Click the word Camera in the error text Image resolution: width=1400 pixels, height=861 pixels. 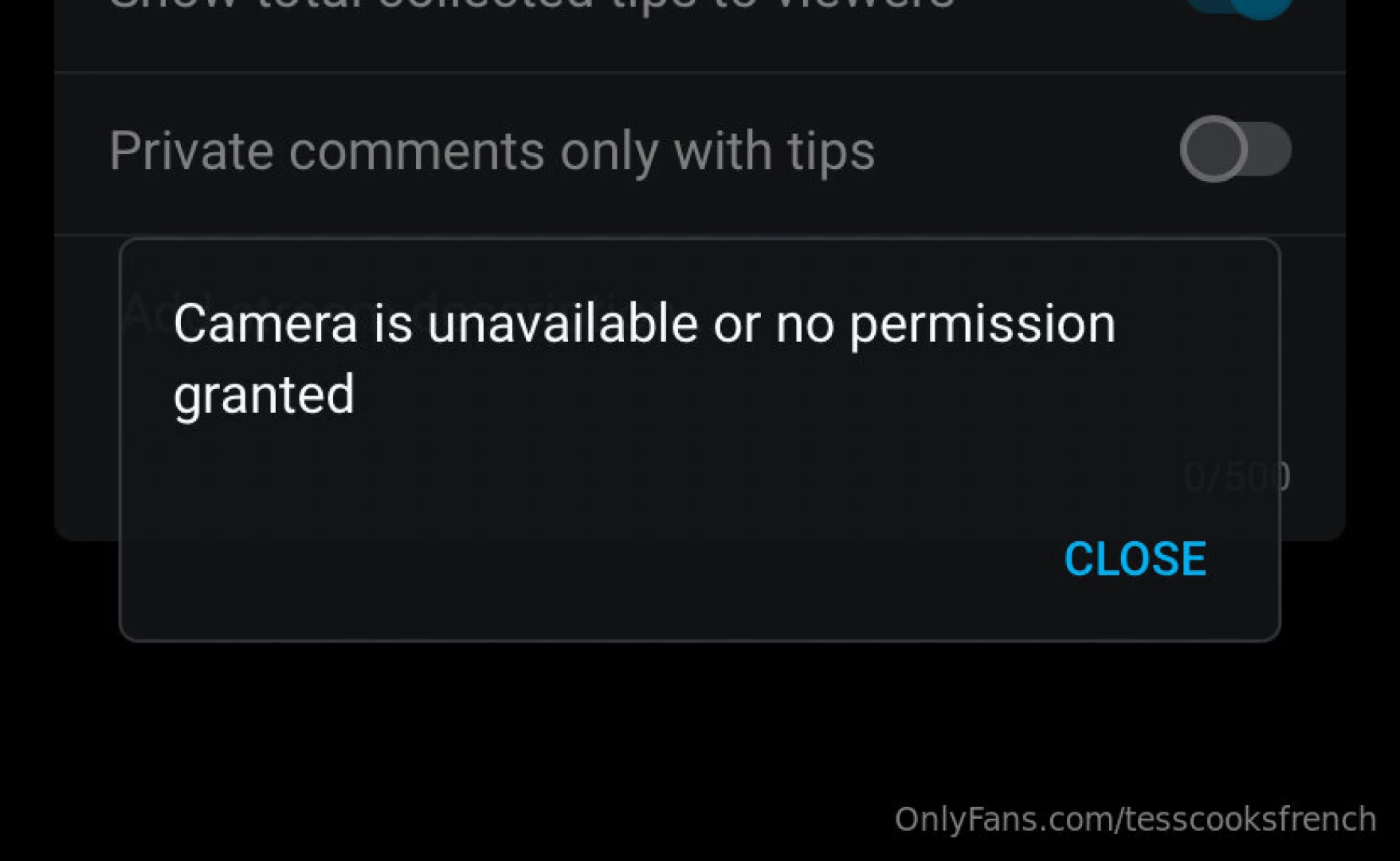tap(265, 324)
